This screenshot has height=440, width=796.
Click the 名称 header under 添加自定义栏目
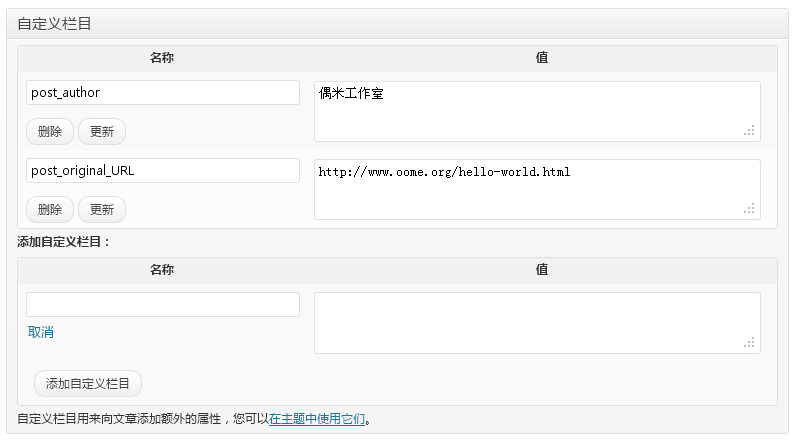162,270
